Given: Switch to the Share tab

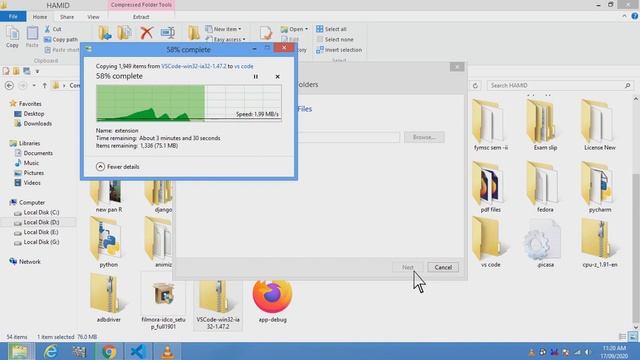Looking at the screenshot, I should (x=67, y=17).
